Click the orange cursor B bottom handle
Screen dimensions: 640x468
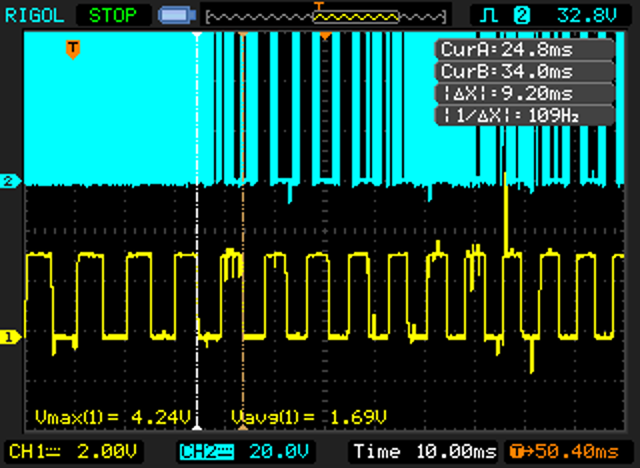pos(243,427)
